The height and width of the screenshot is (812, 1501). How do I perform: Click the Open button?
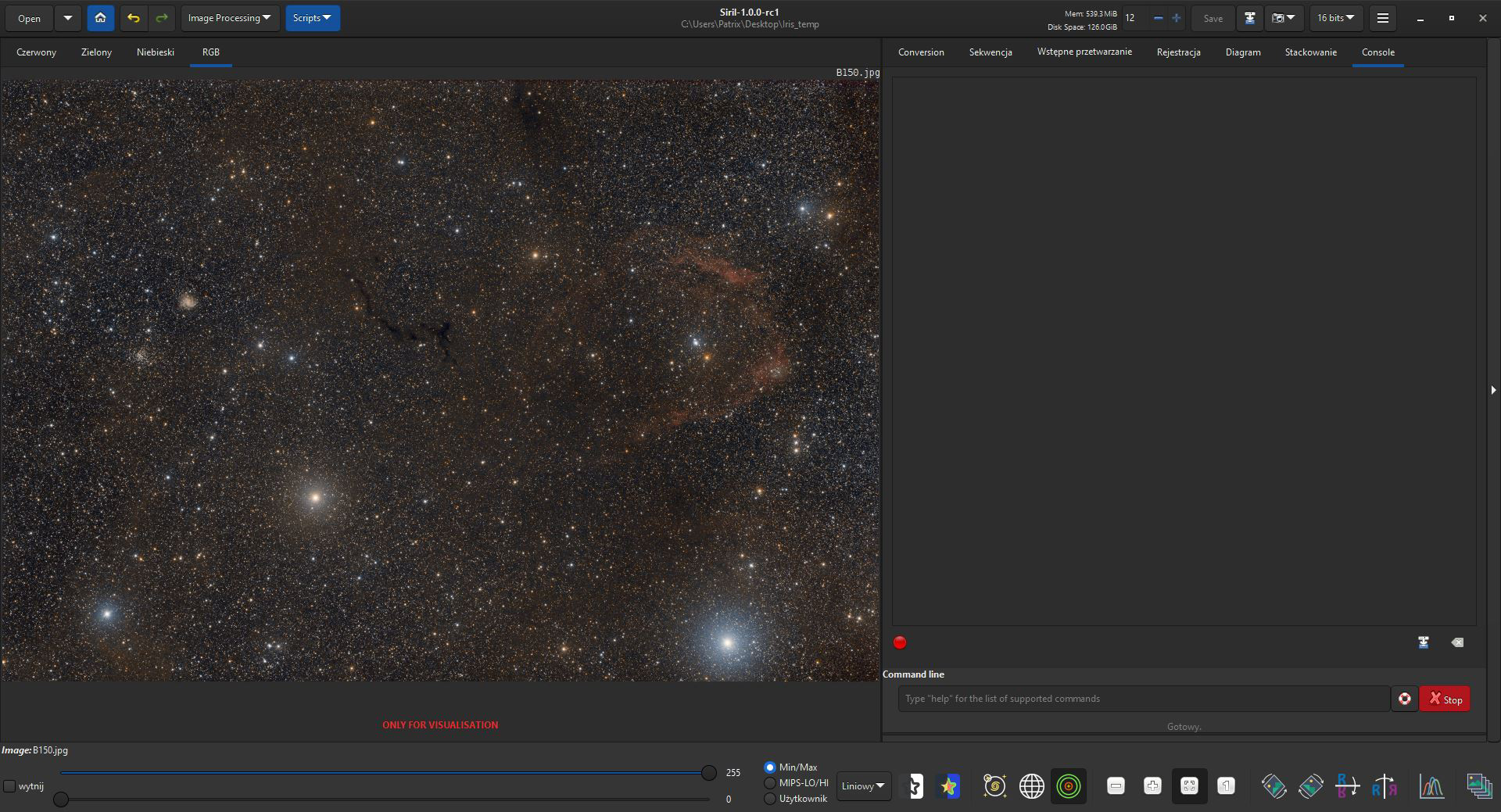(29, 18)
